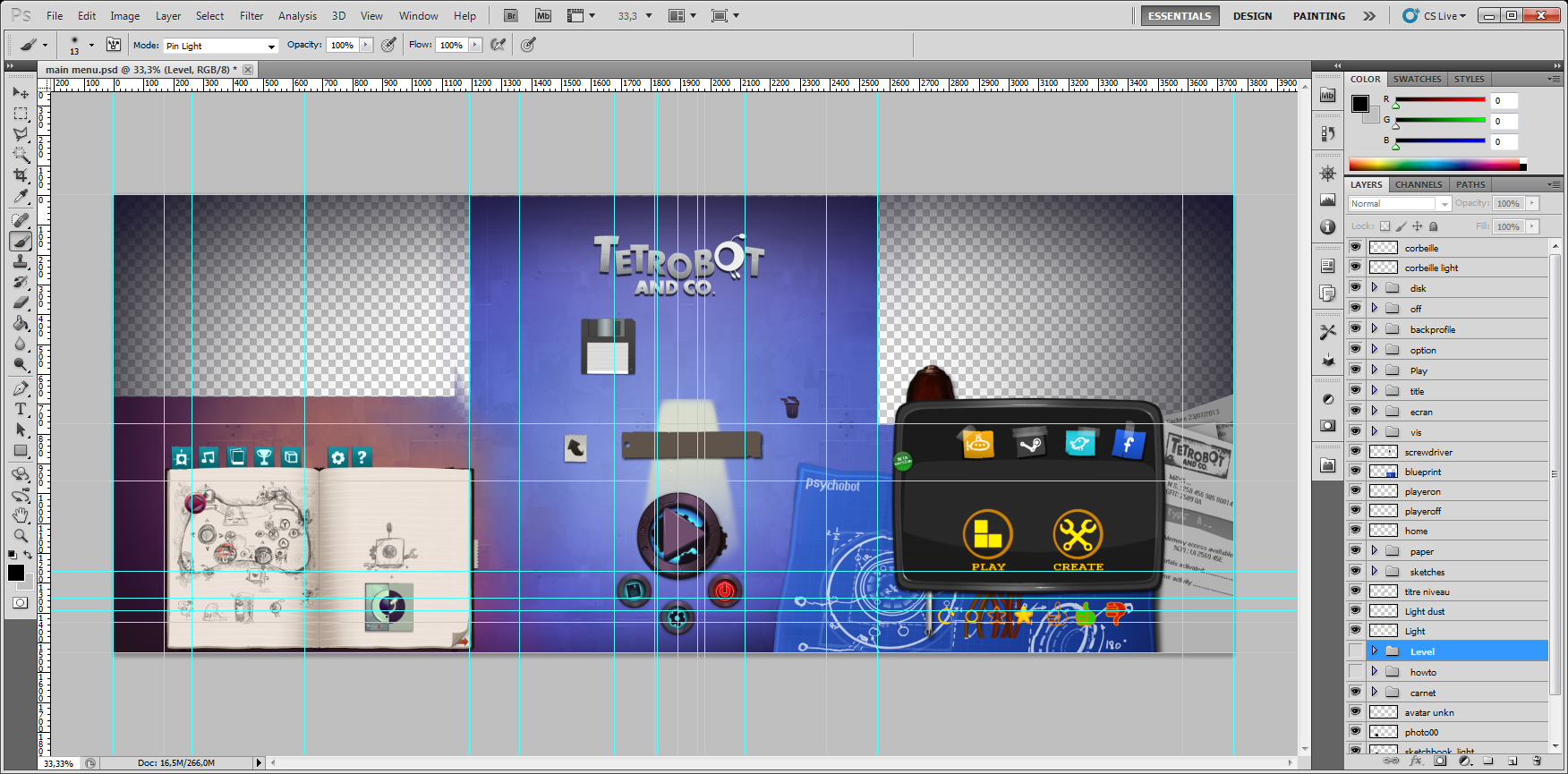This screenshot has height=774, width=1568.
Task: Hide the screwdriver layer
Action: 1355,451
